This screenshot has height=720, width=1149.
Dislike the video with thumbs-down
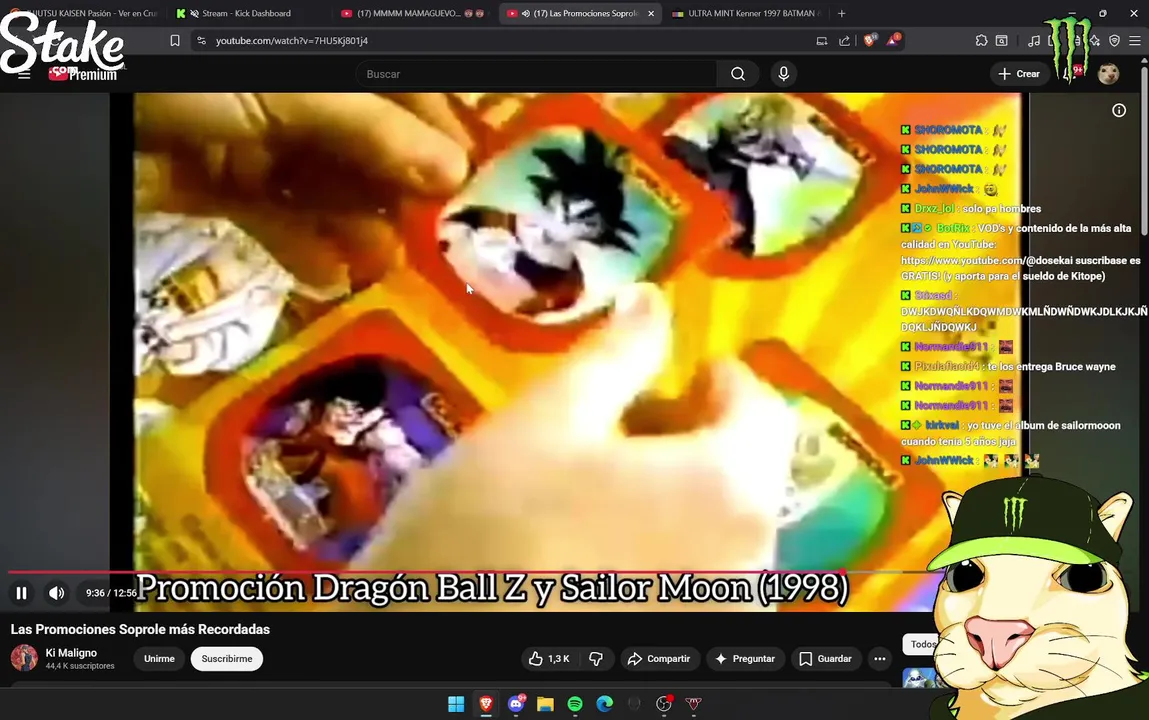pos(596,658)
